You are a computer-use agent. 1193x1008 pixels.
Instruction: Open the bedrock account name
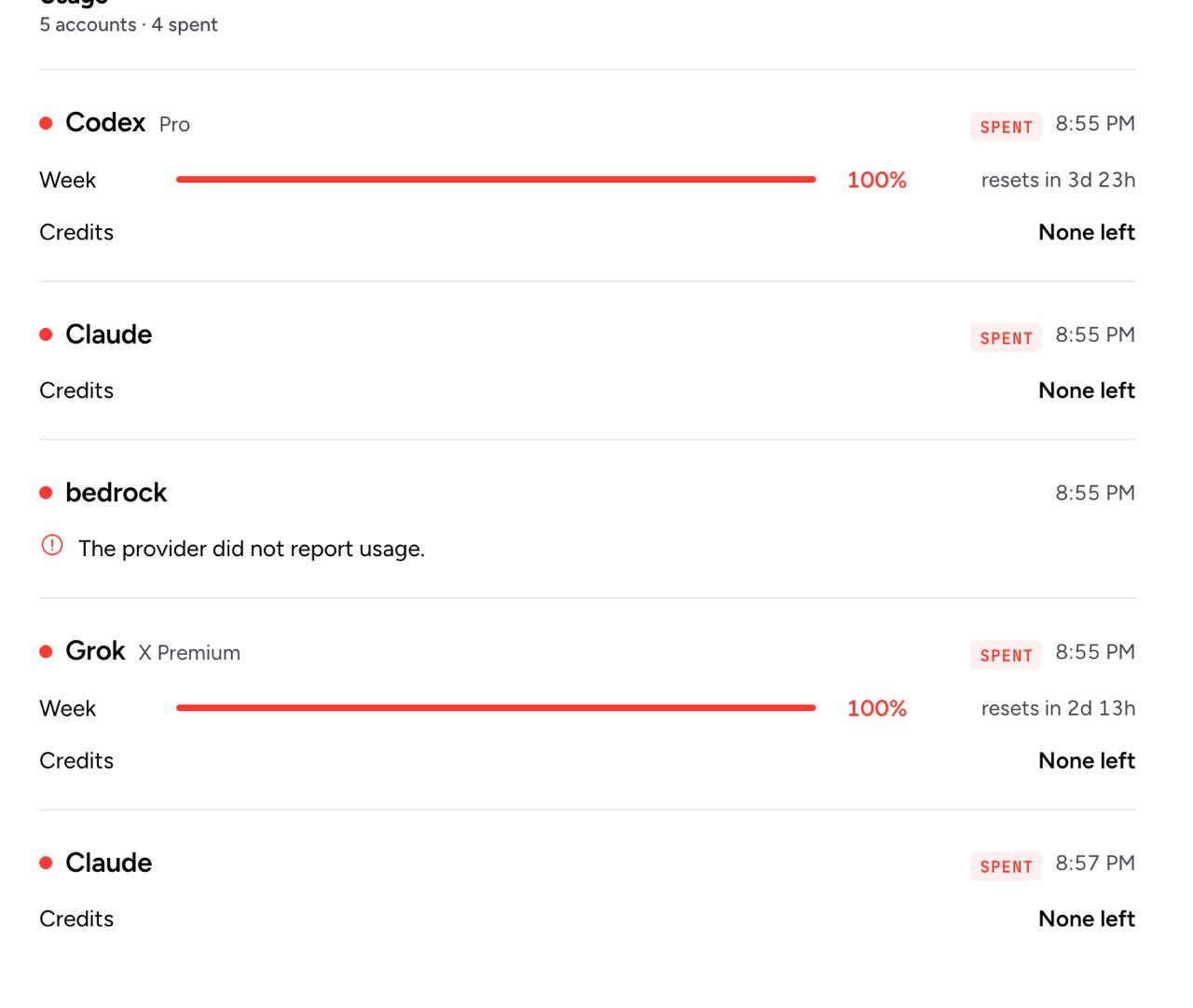(116, 493)
